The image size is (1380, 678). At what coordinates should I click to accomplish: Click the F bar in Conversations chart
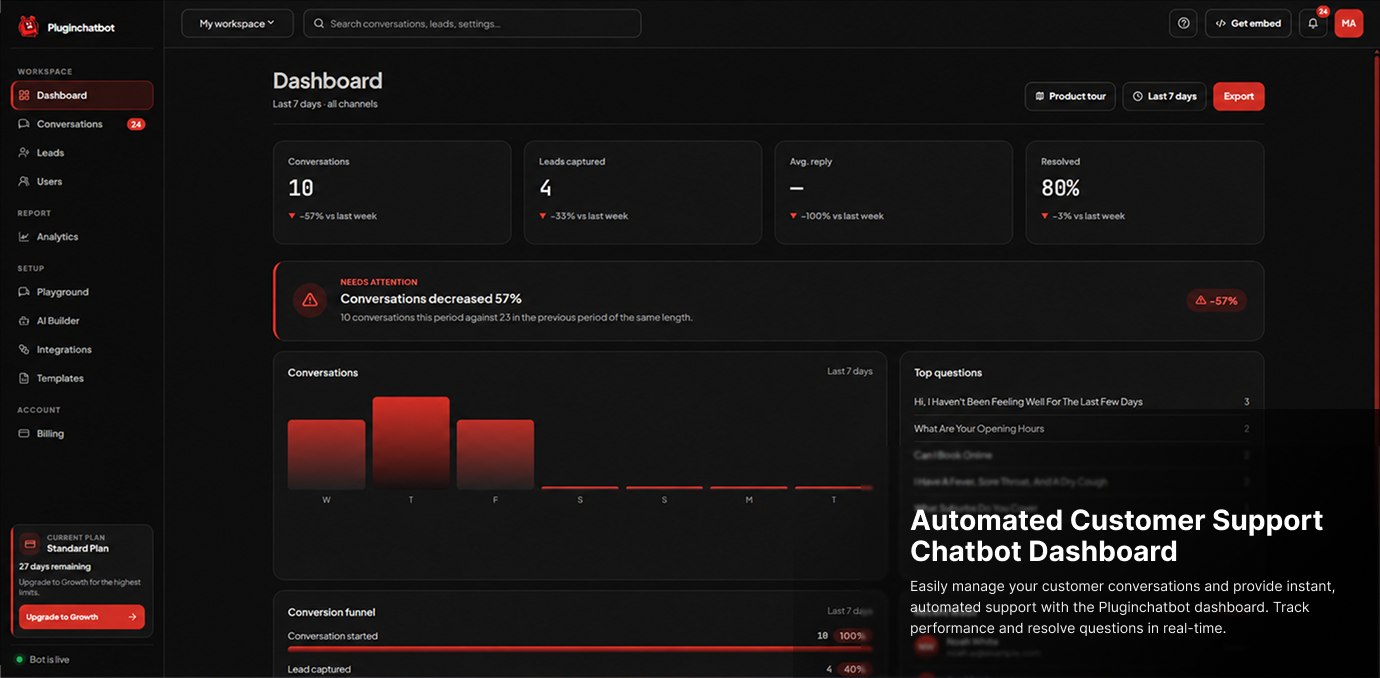coord(495,454)
